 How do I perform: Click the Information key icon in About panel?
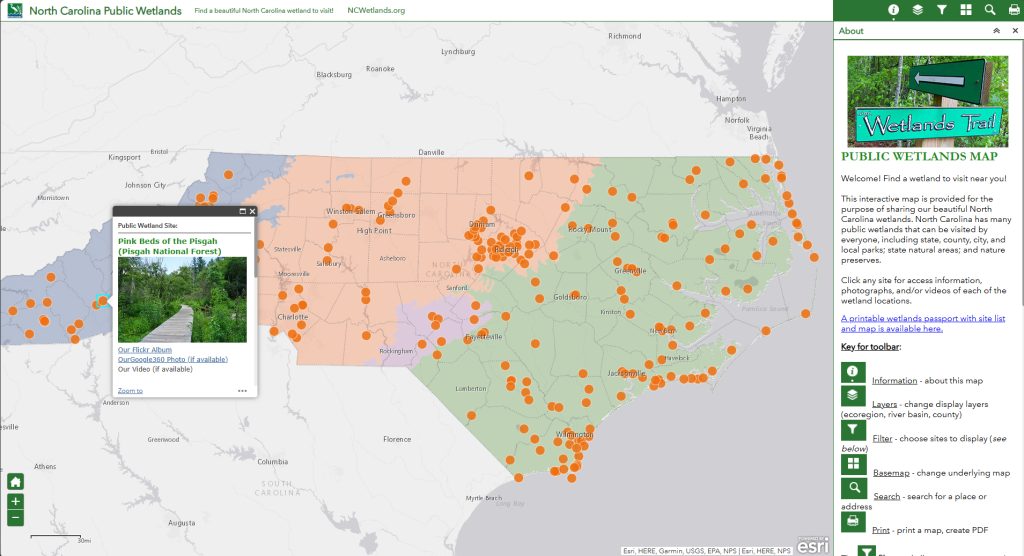(853, 372)
